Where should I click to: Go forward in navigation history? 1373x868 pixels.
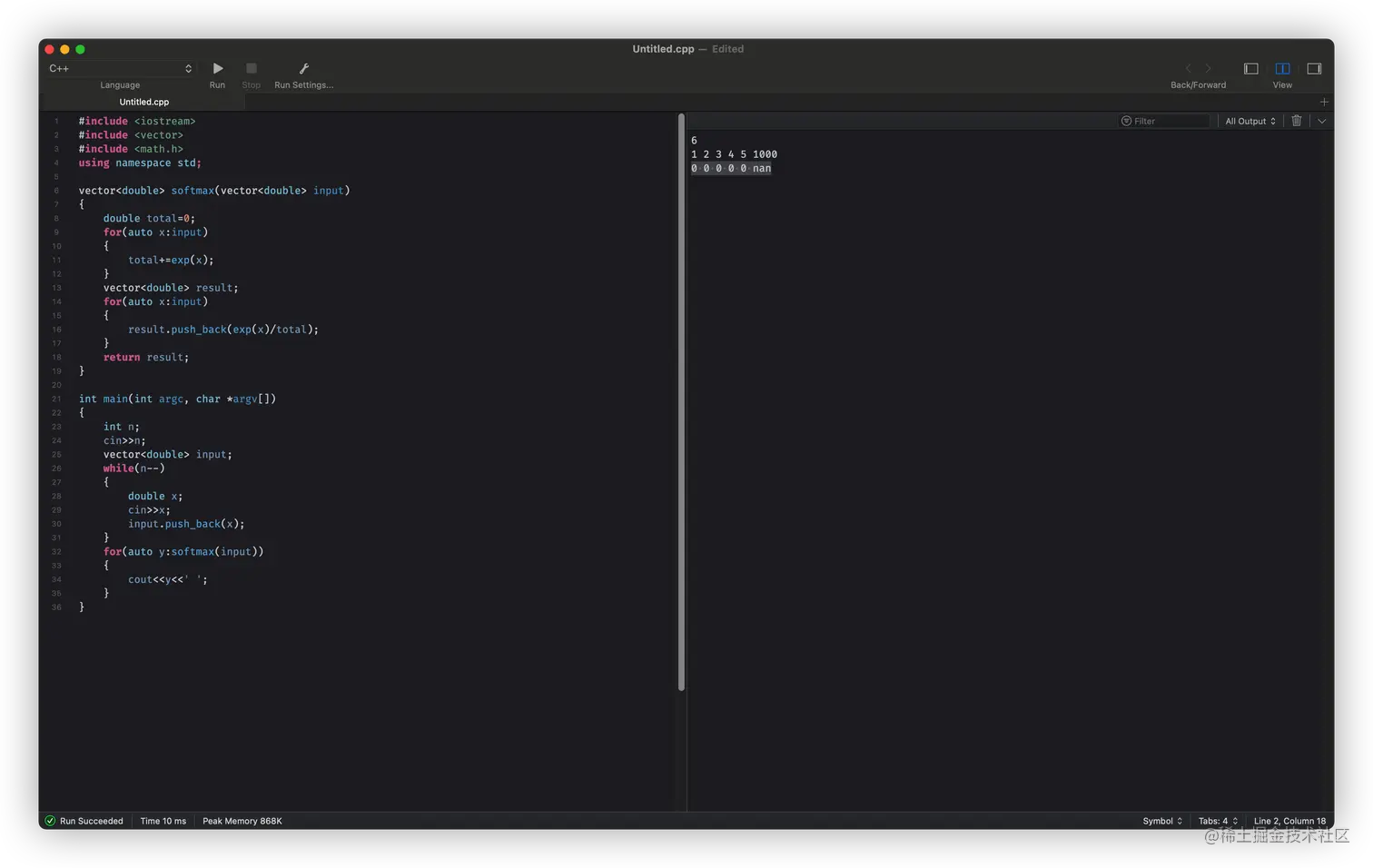[1208, 68]
